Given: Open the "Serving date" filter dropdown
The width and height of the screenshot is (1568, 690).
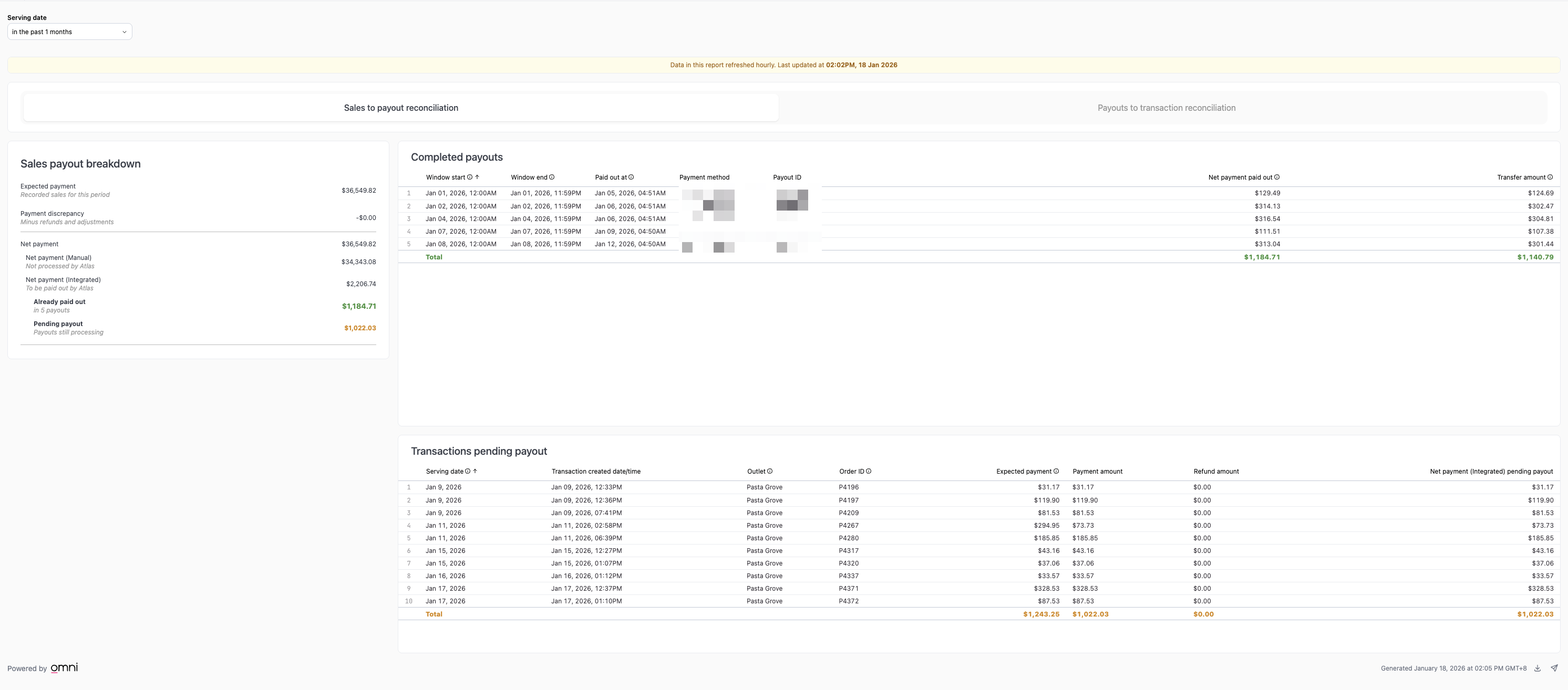Looking at the screenshot, I should pyautogui.click(x=69, y=31).
